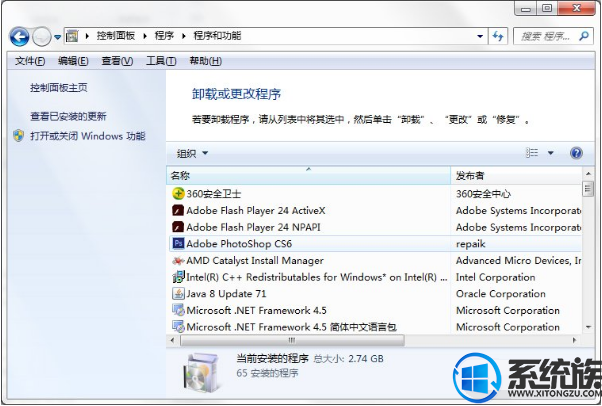Open the 编辑(E) menu
Screen dimensions: 602x406
pos(73,61)
